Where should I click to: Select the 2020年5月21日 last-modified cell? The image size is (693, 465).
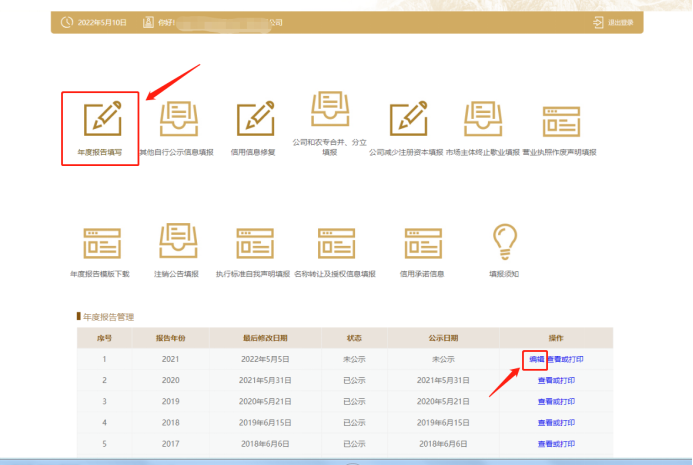(x=265, y=402)
